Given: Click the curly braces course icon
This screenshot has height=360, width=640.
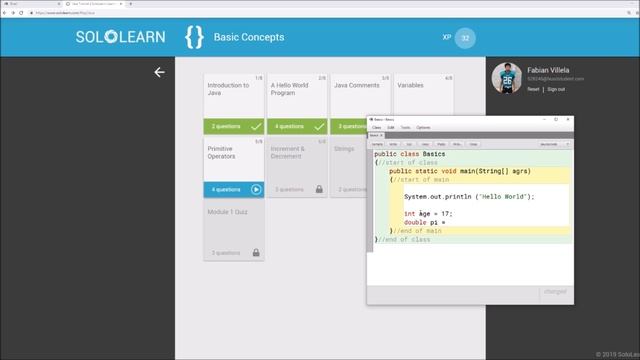Looking at the screenshot, I should coord(194,37).
